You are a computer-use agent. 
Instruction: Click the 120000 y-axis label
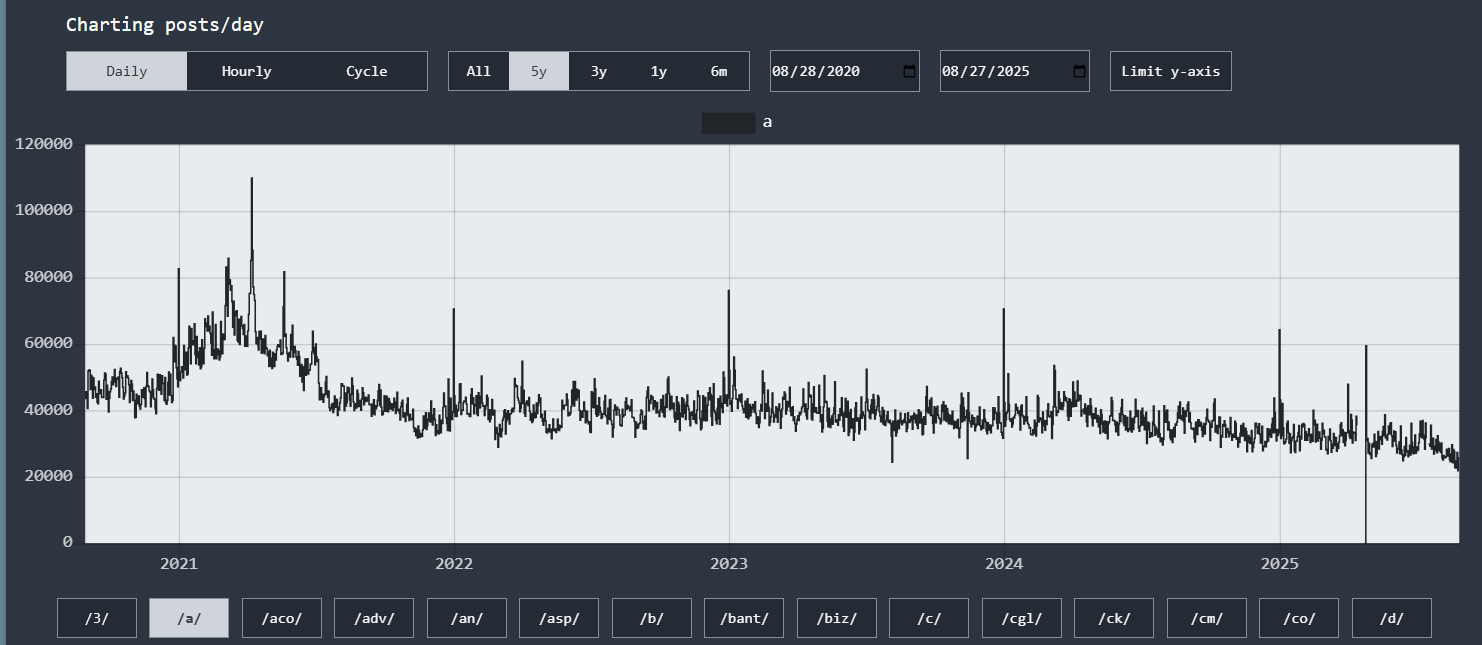pyautogui.click(x=45, y=144)
